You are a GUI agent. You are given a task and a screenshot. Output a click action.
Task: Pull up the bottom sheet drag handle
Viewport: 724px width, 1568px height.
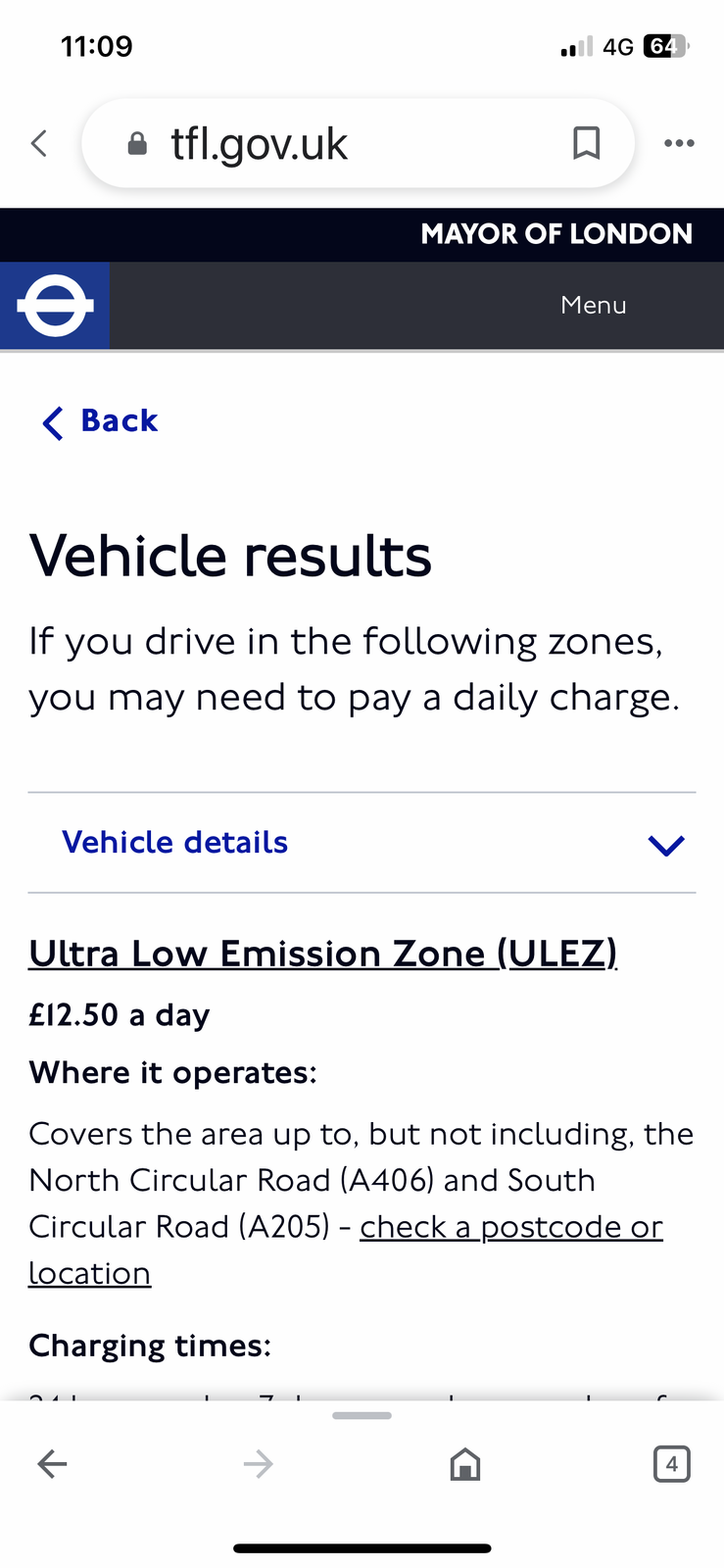pyautogui.click(x=362, y=1415)
